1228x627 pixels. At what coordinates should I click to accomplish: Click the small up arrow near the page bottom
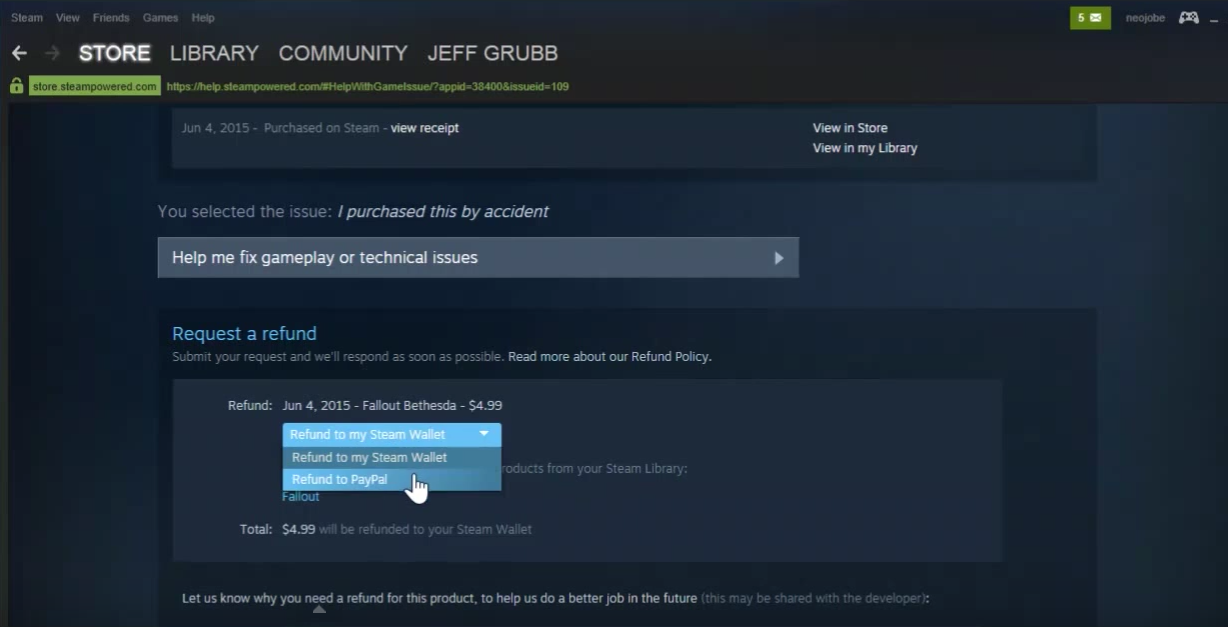[x=319, y=608]
